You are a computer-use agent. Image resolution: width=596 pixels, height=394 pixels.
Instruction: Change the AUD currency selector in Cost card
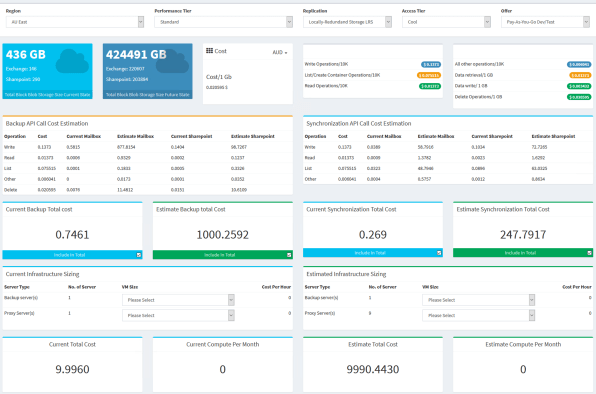(x=280, y=52)
